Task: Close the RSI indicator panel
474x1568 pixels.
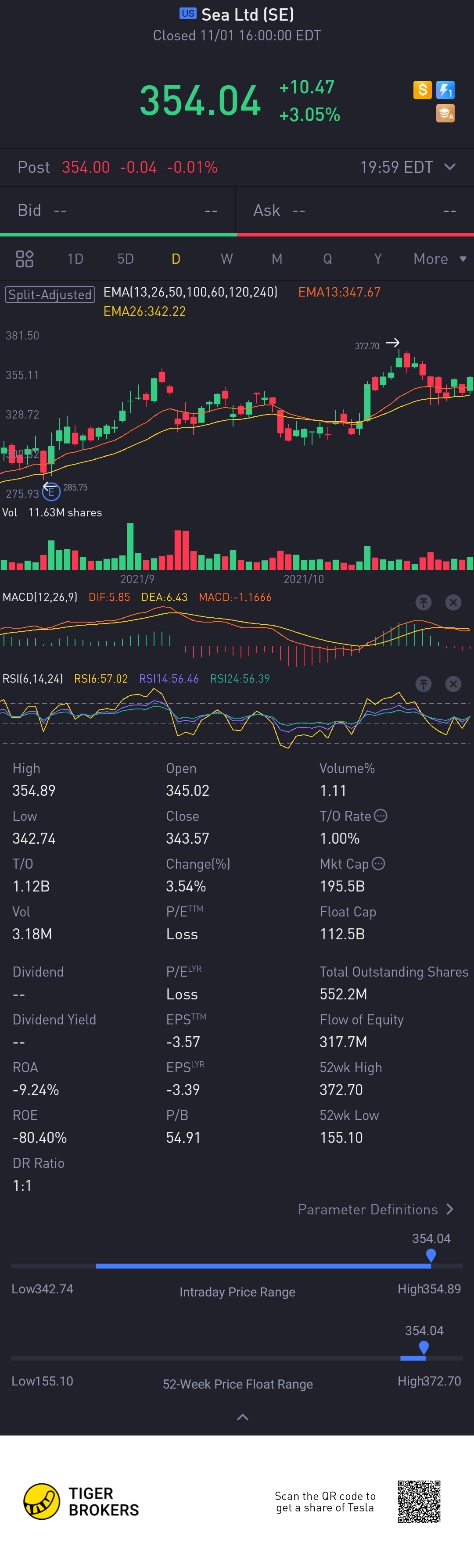Action: tap(453, 684)
